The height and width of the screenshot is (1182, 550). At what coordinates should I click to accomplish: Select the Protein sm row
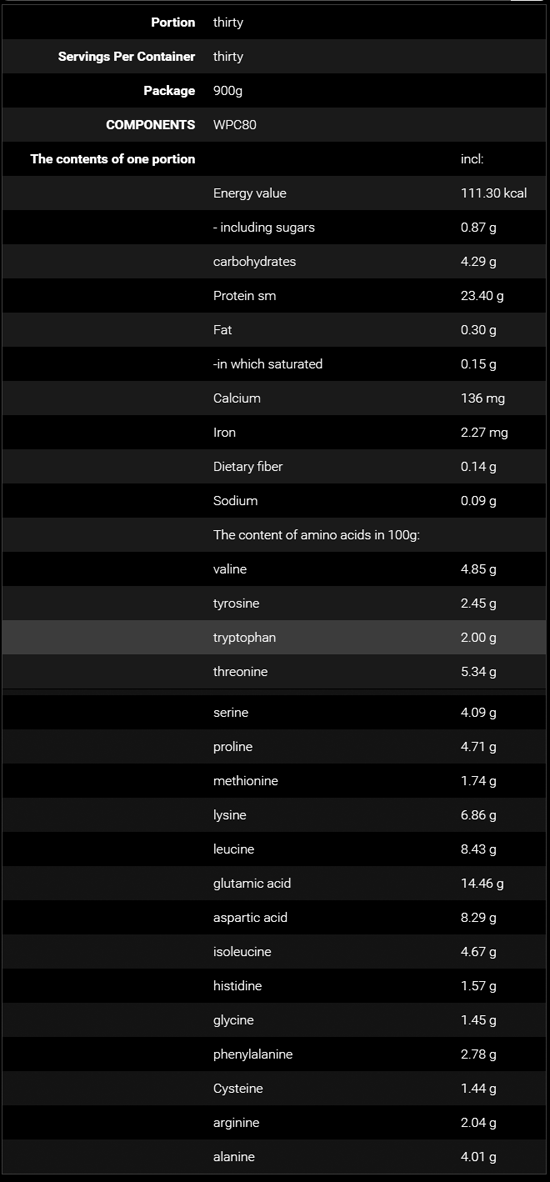click(x=274, y=296)
